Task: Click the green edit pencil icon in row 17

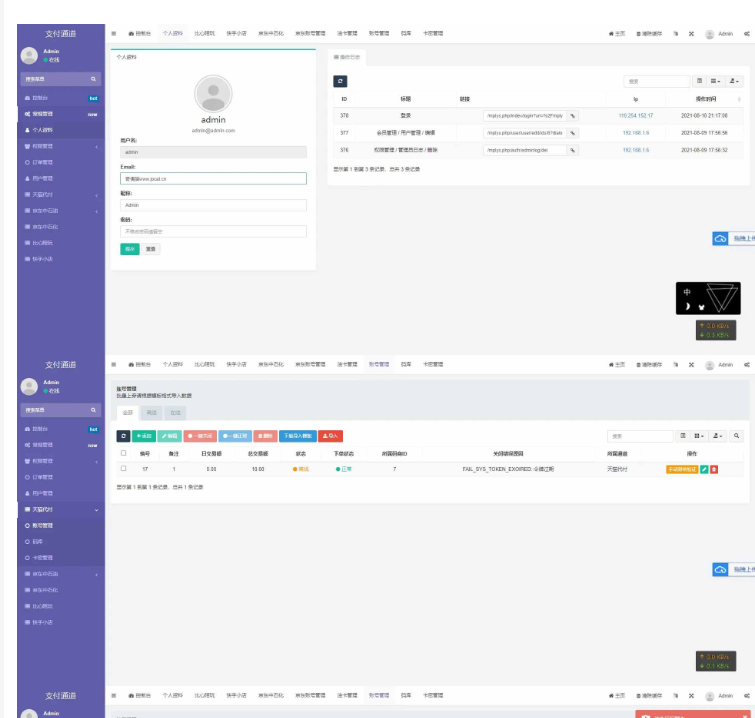Action: click(x=704, y=468)
